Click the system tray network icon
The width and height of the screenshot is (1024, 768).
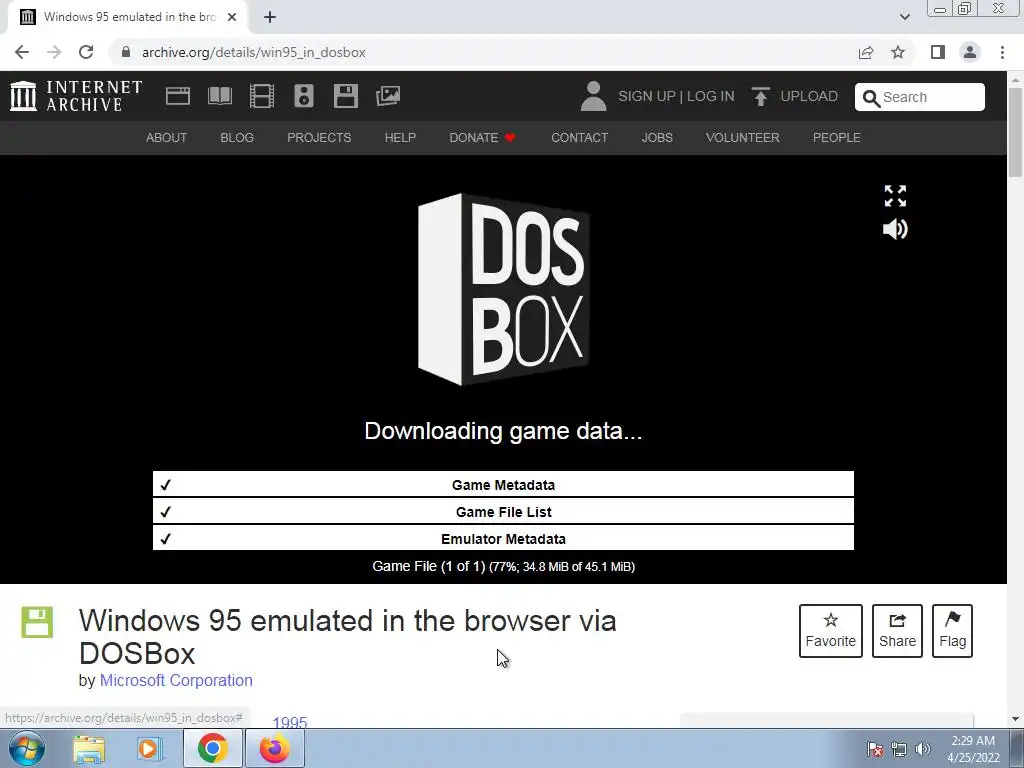899,749
